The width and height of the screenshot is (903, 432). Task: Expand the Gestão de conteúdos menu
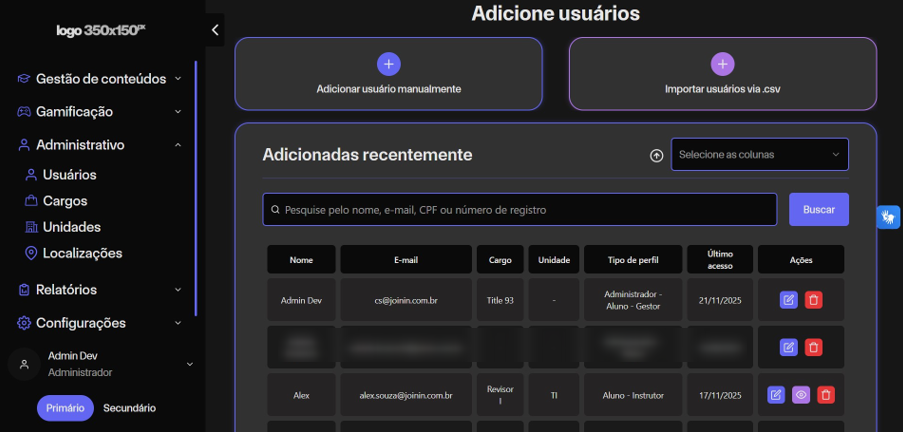(100, 79)
